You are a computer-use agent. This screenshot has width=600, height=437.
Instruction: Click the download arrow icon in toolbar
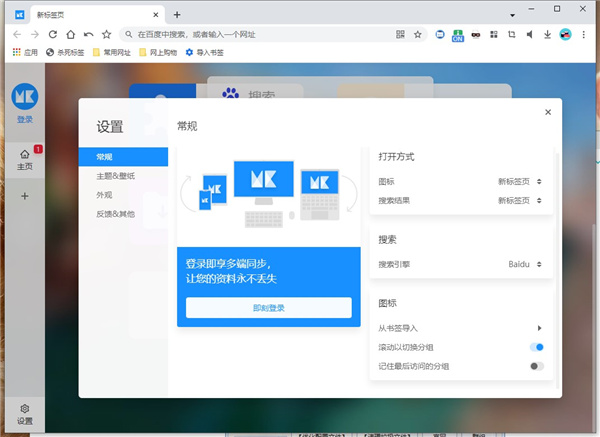pyautogui.click(x=547, y=34)
